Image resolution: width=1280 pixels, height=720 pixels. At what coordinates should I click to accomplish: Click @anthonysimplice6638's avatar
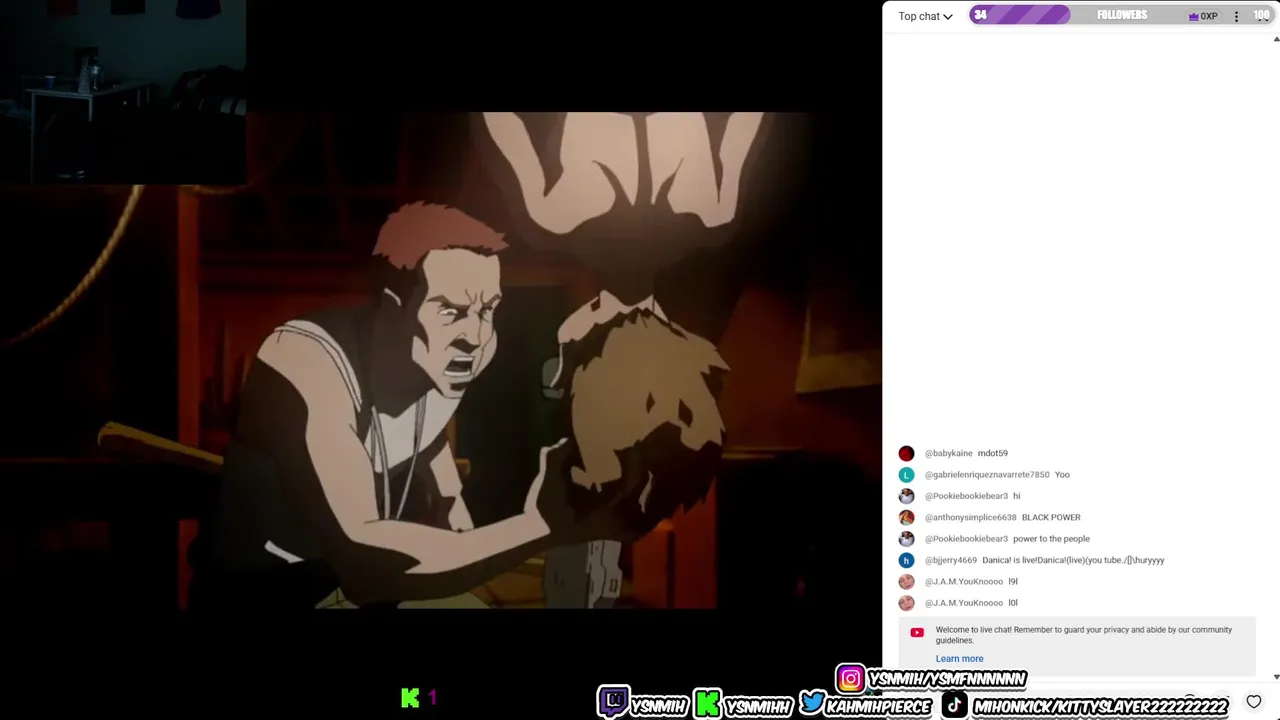pos(906,517)
